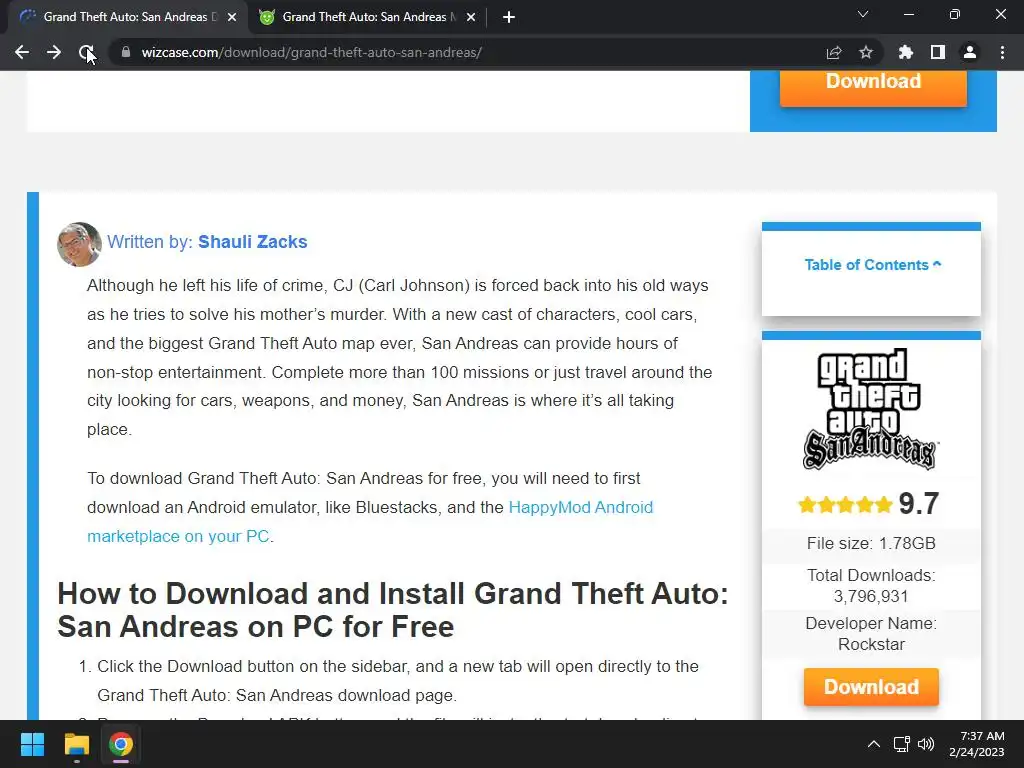Click the File size: 1.78GB text
Image resolution: width=1024 pixels, height=768 pixels.
[x=871, y=543]
